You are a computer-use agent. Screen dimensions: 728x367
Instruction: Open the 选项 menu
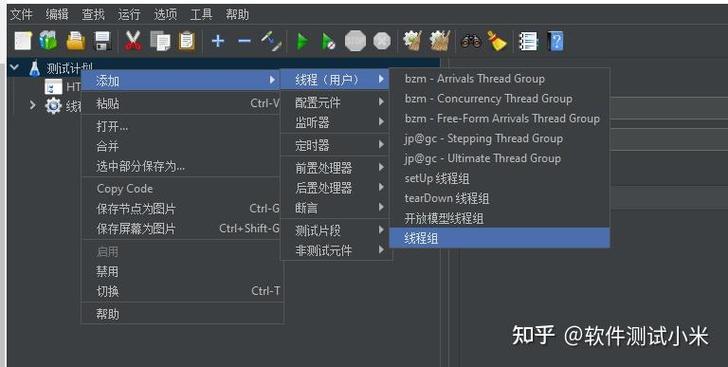[165, 14]
